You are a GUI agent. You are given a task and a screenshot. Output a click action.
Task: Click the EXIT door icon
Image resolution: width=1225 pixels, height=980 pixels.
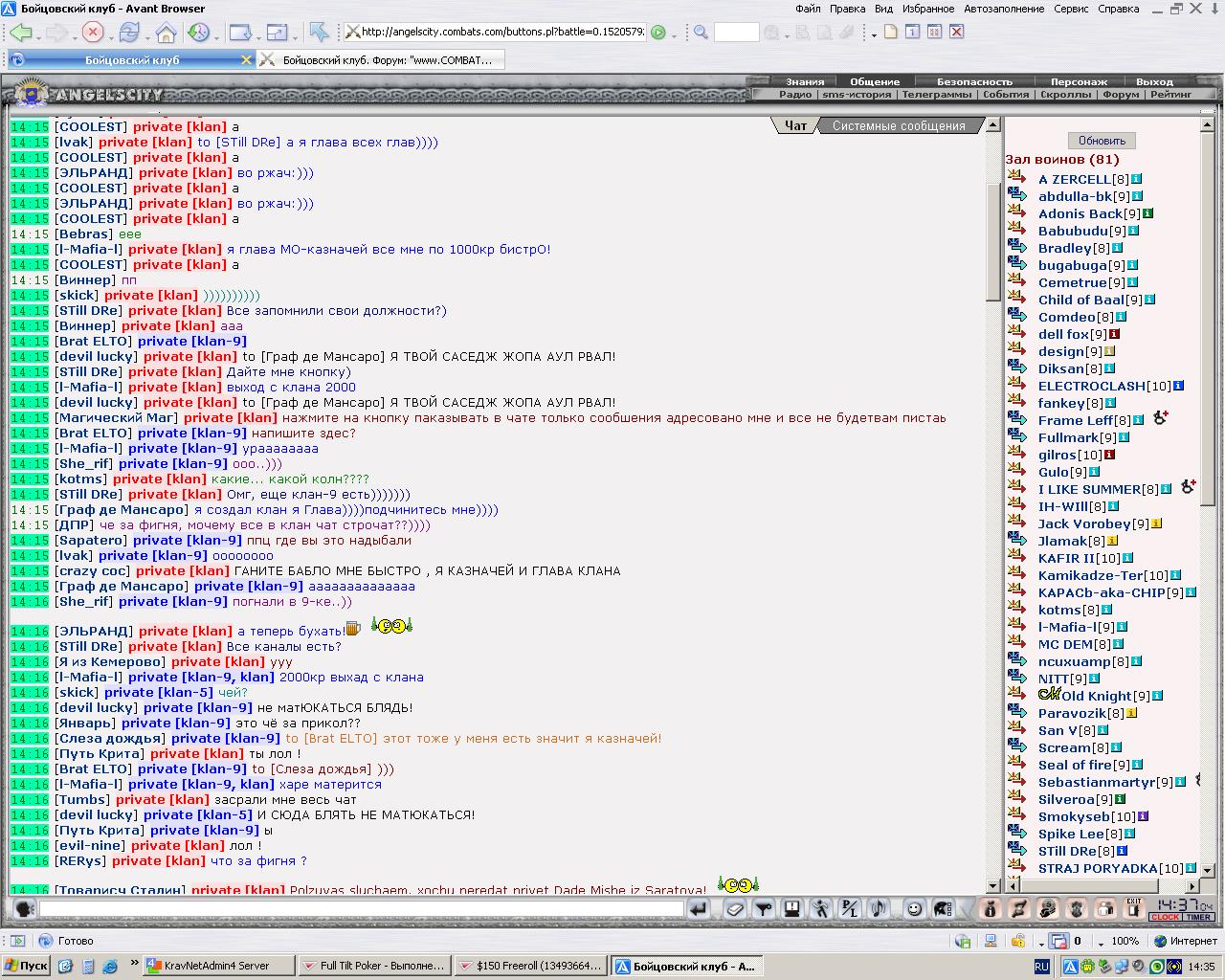(1134, 909)
